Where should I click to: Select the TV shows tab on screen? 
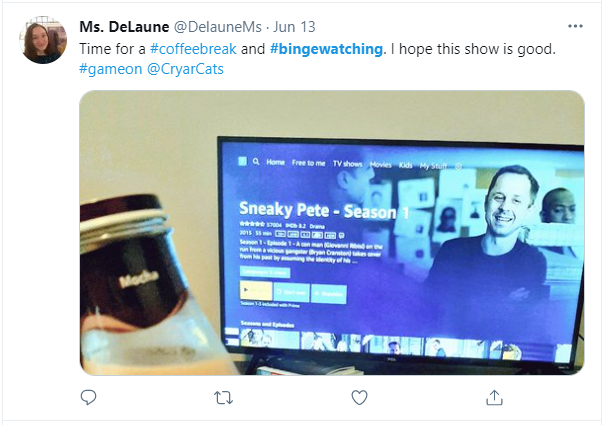coord(348,163)
